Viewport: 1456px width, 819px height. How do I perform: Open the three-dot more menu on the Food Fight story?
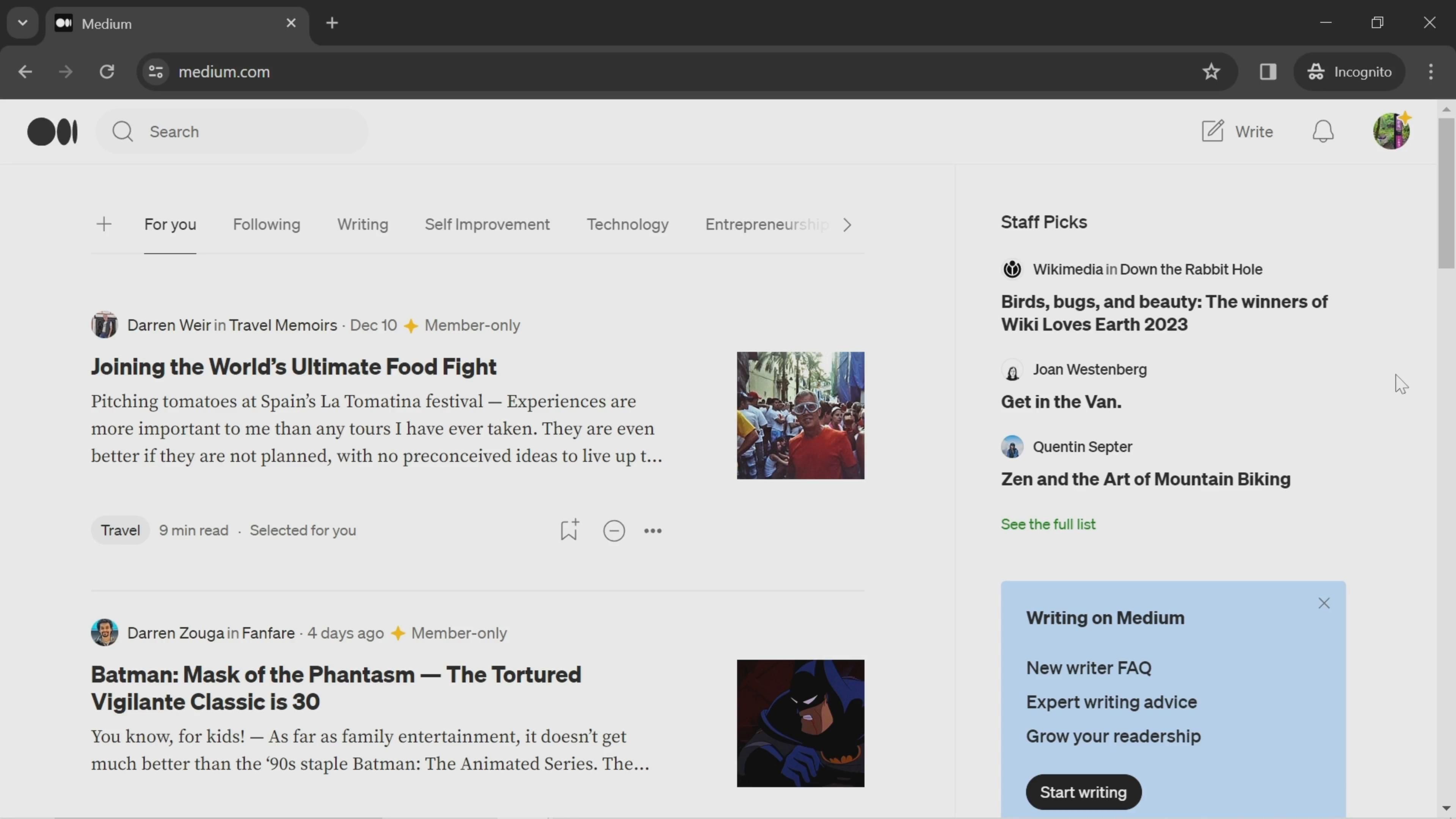coord(653,531)
